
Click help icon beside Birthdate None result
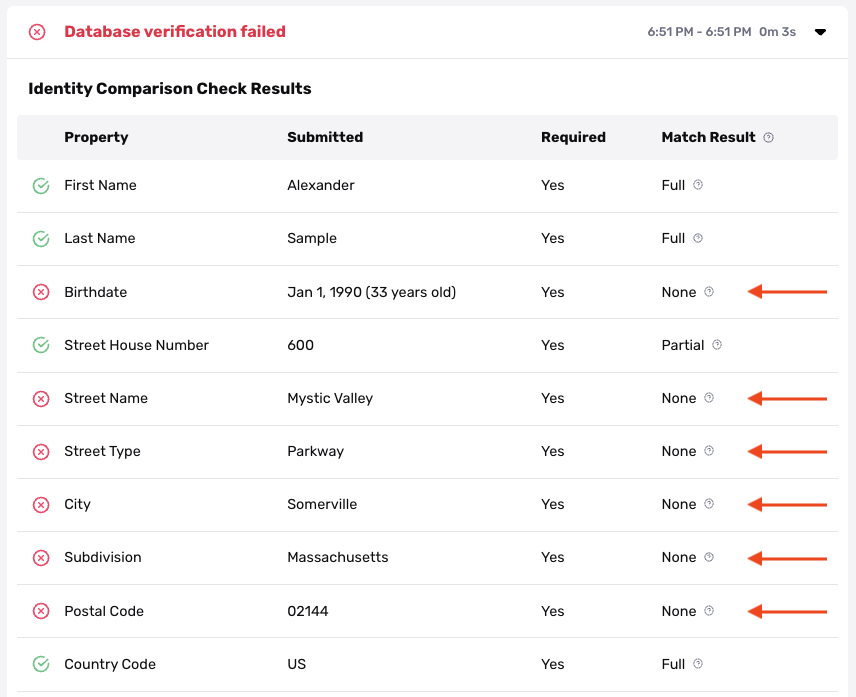[709, 292]
